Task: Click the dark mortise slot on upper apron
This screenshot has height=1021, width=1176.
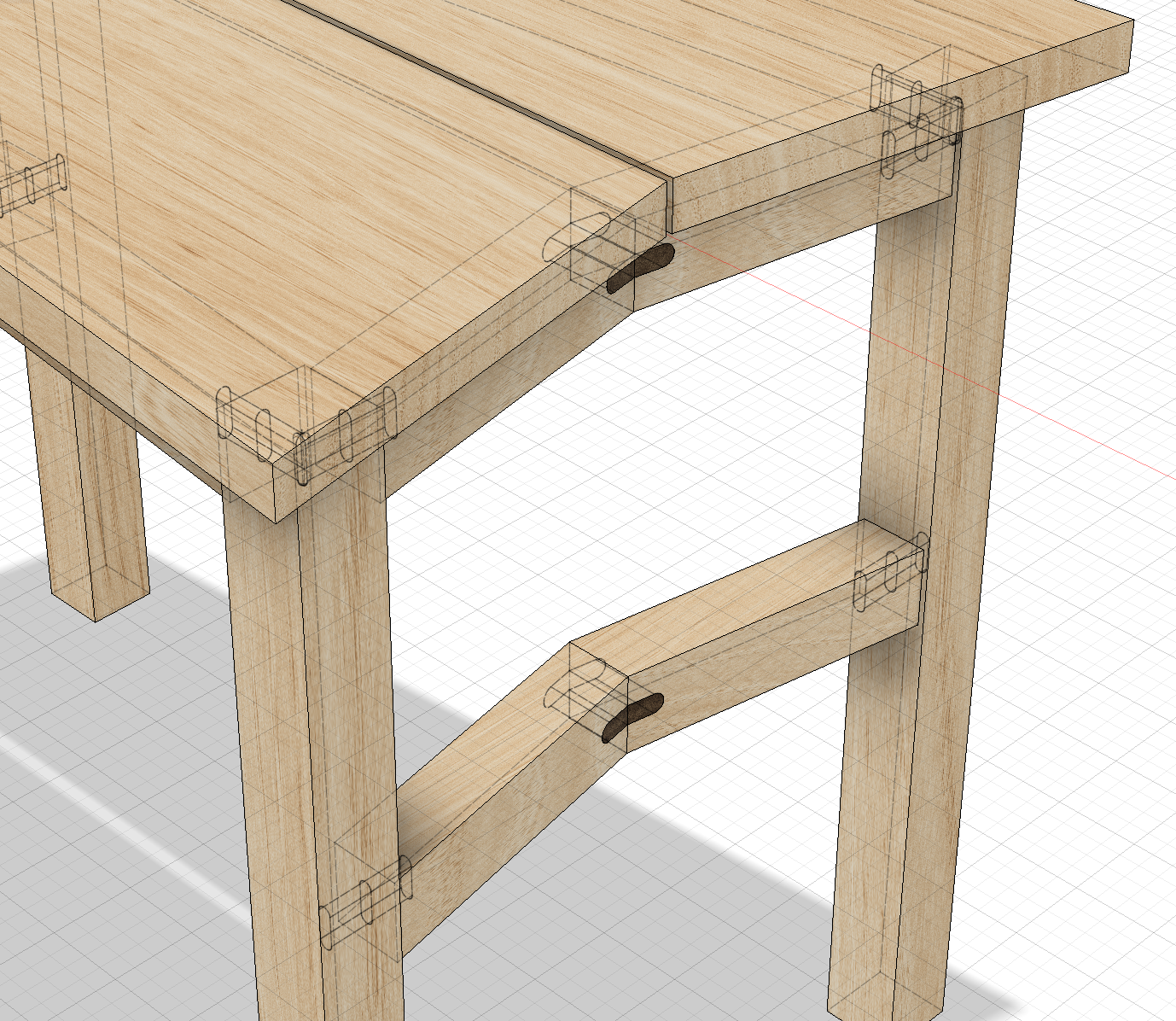Action: [x=640, y=269]
